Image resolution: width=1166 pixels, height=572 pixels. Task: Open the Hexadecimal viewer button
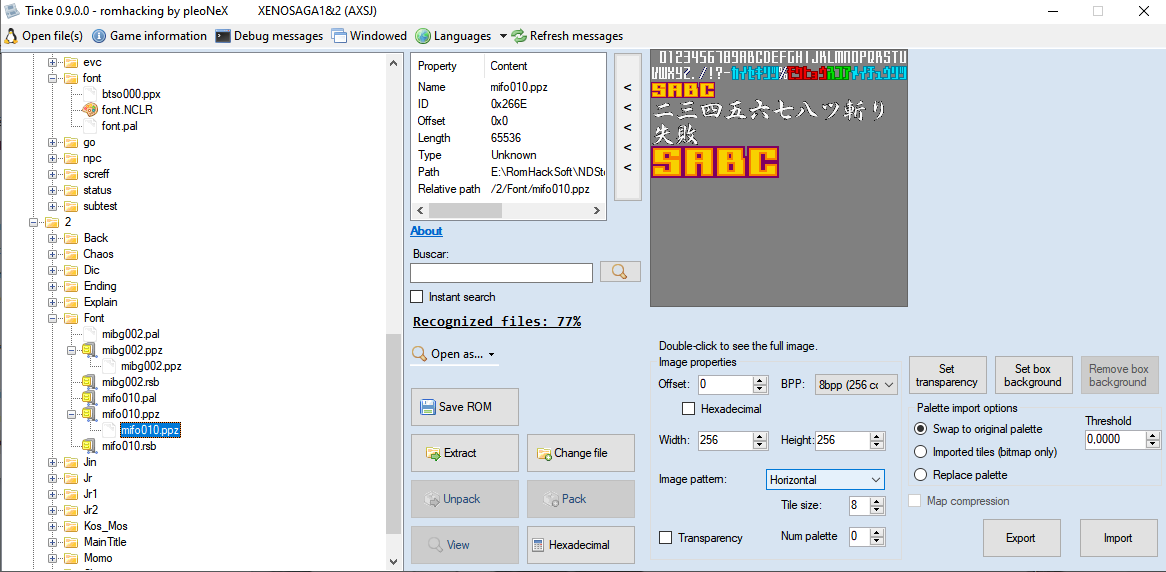581,545
